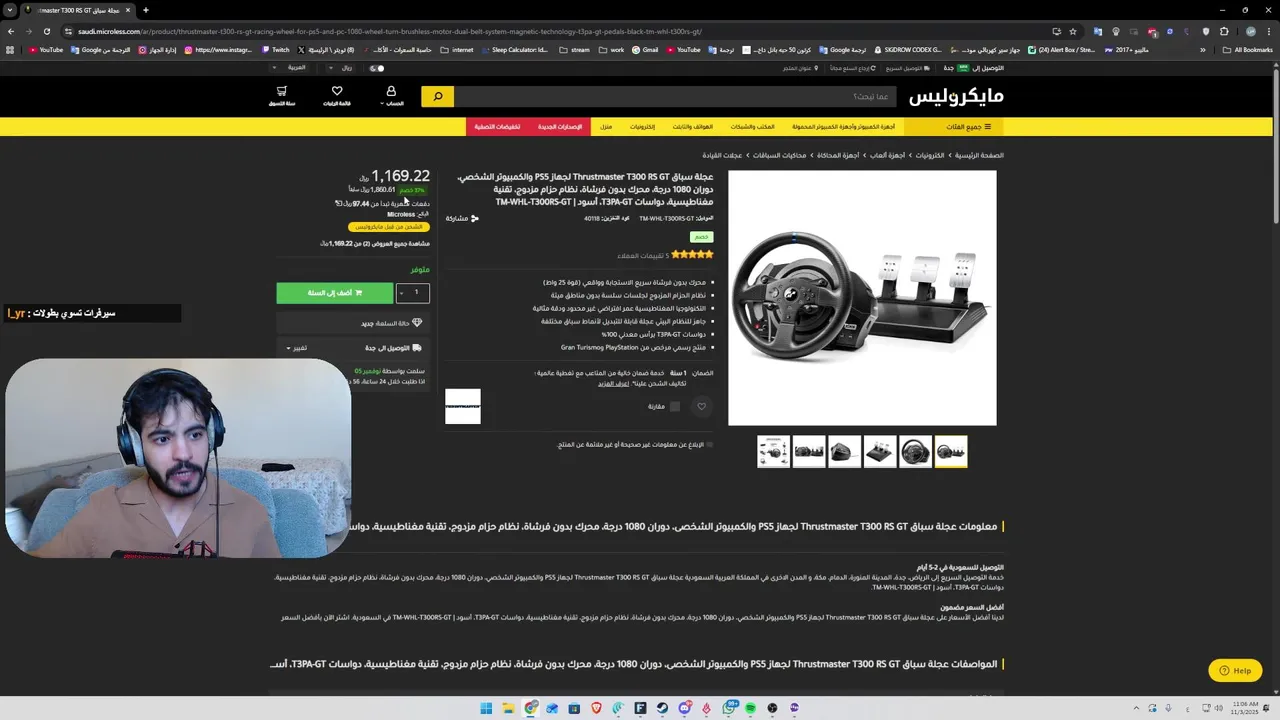Screen dimensions: 1280x720
Task: Select the wheel front-view thumbnail
Action: point(915,452)
